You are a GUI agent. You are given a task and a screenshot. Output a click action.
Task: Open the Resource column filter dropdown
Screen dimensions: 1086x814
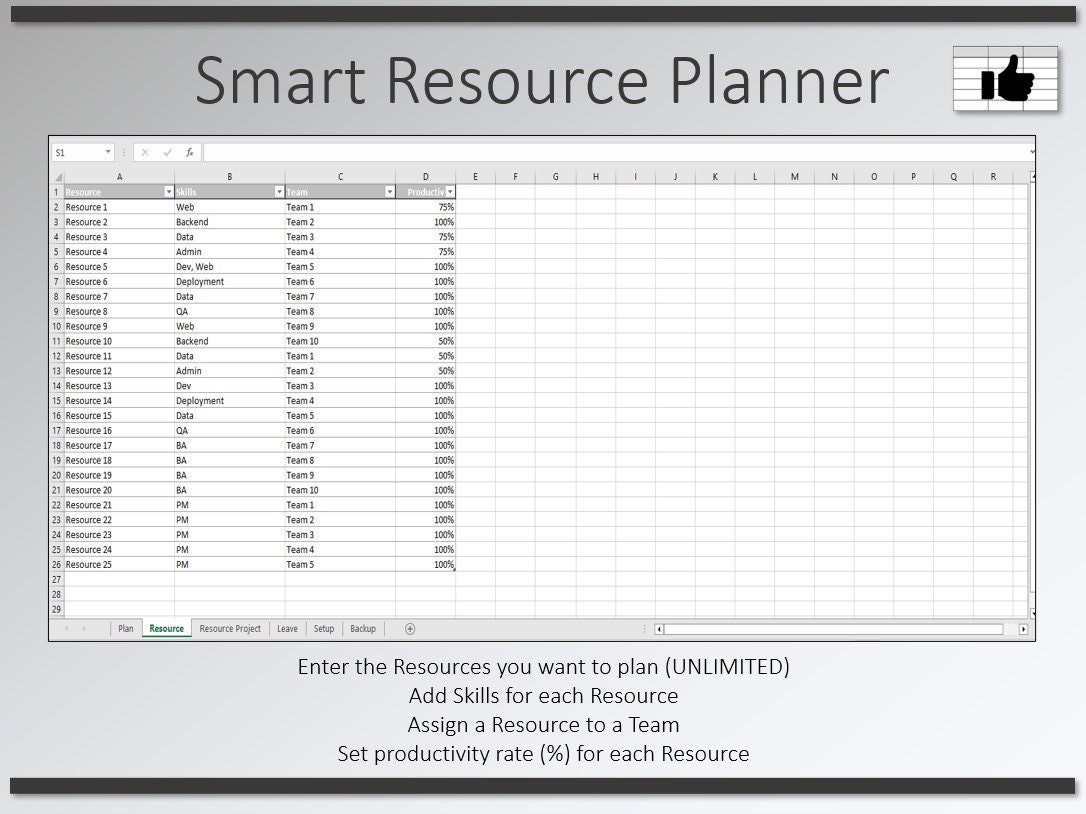tap(169, 191)
